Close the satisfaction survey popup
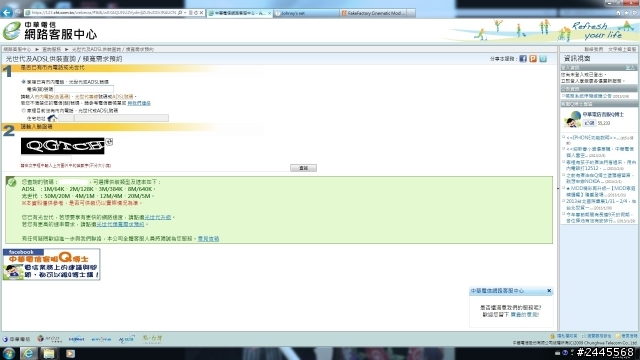640x360 pixels. pyautogui.click(x=549, y=291)
